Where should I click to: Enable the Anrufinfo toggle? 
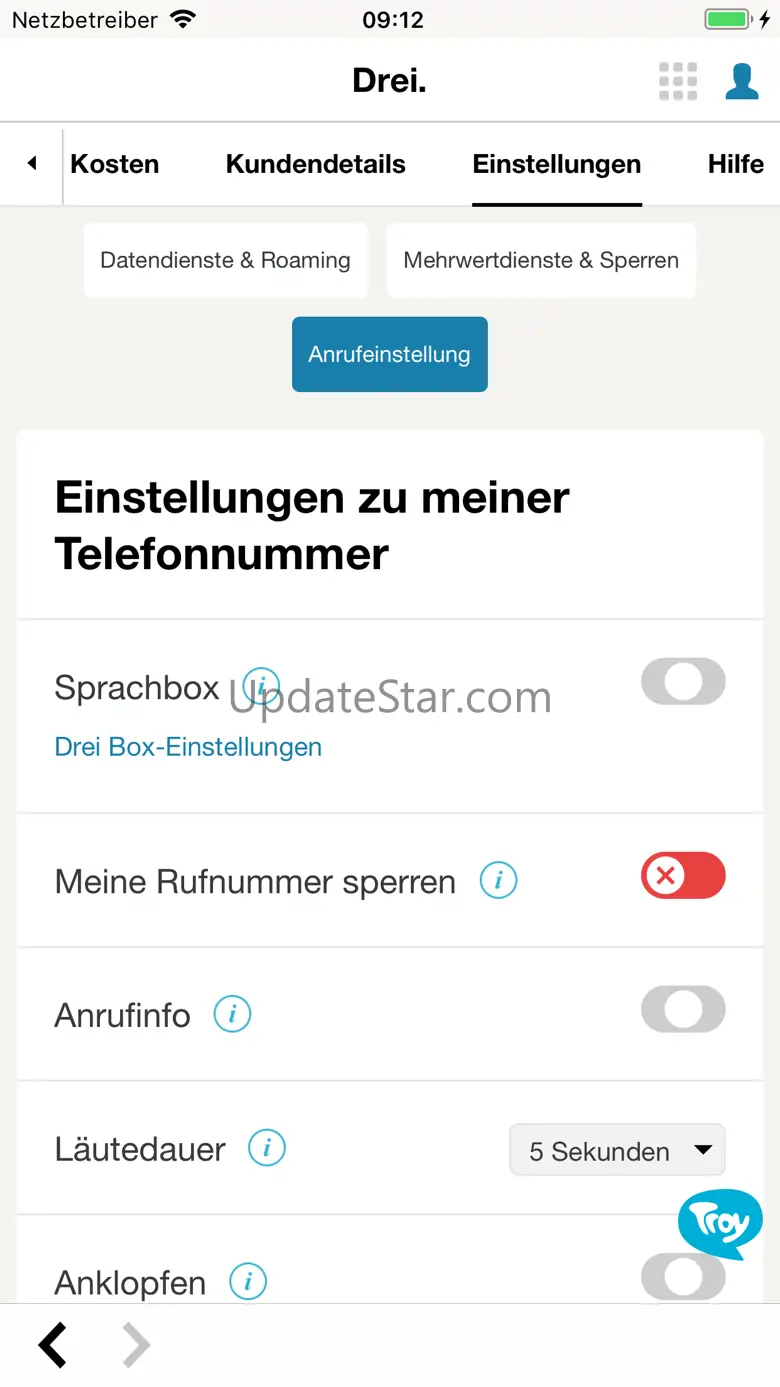point(683,1009)
